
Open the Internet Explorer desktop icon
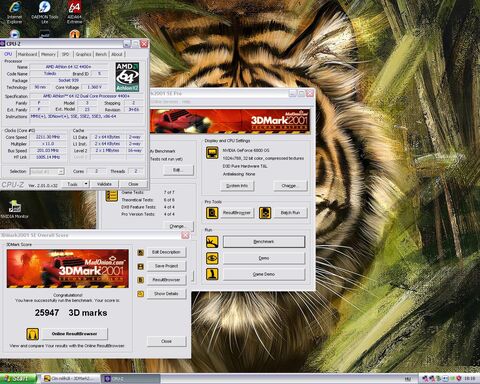pos(14,12)
